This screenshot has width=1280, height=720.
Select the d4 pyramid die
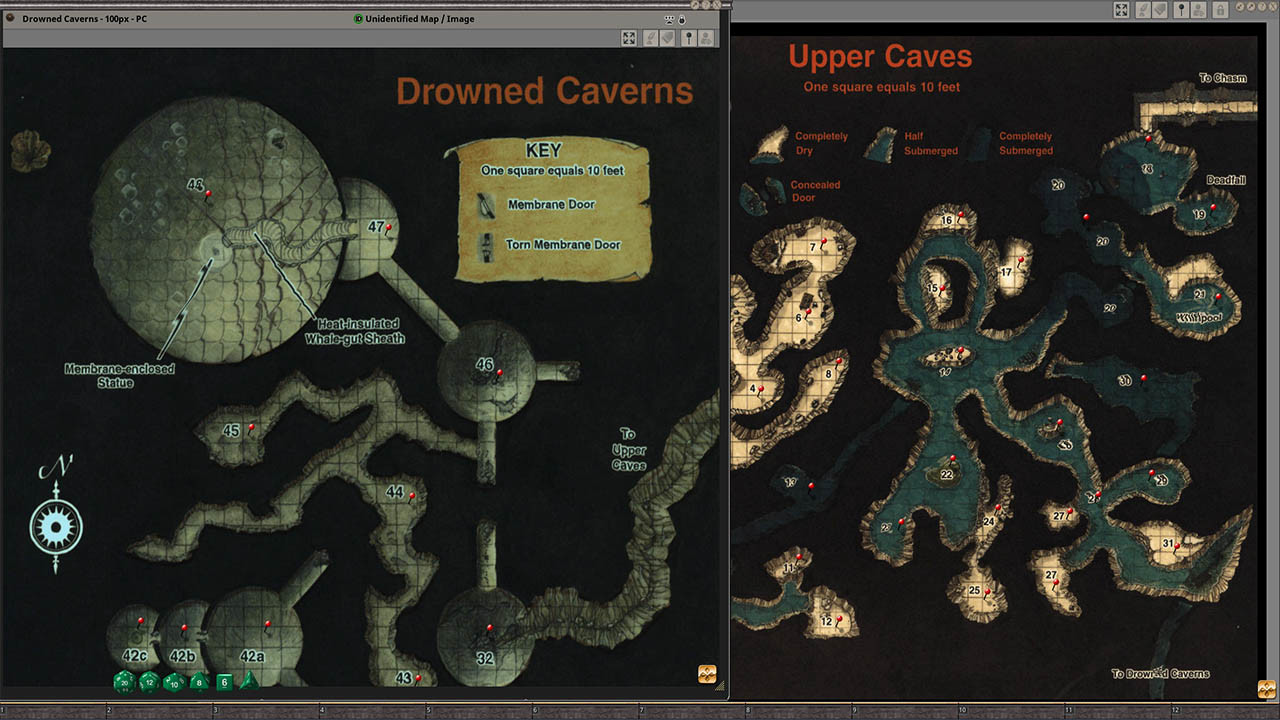[249, 682]
